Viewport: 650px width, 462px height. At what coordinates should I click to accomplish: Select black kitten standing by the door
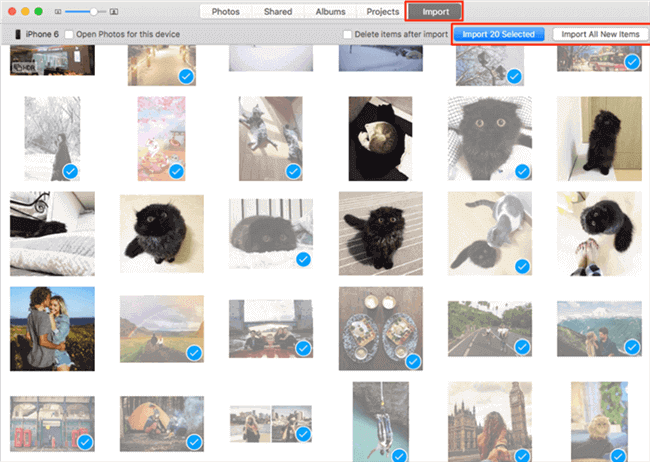(x=599, y=139)
